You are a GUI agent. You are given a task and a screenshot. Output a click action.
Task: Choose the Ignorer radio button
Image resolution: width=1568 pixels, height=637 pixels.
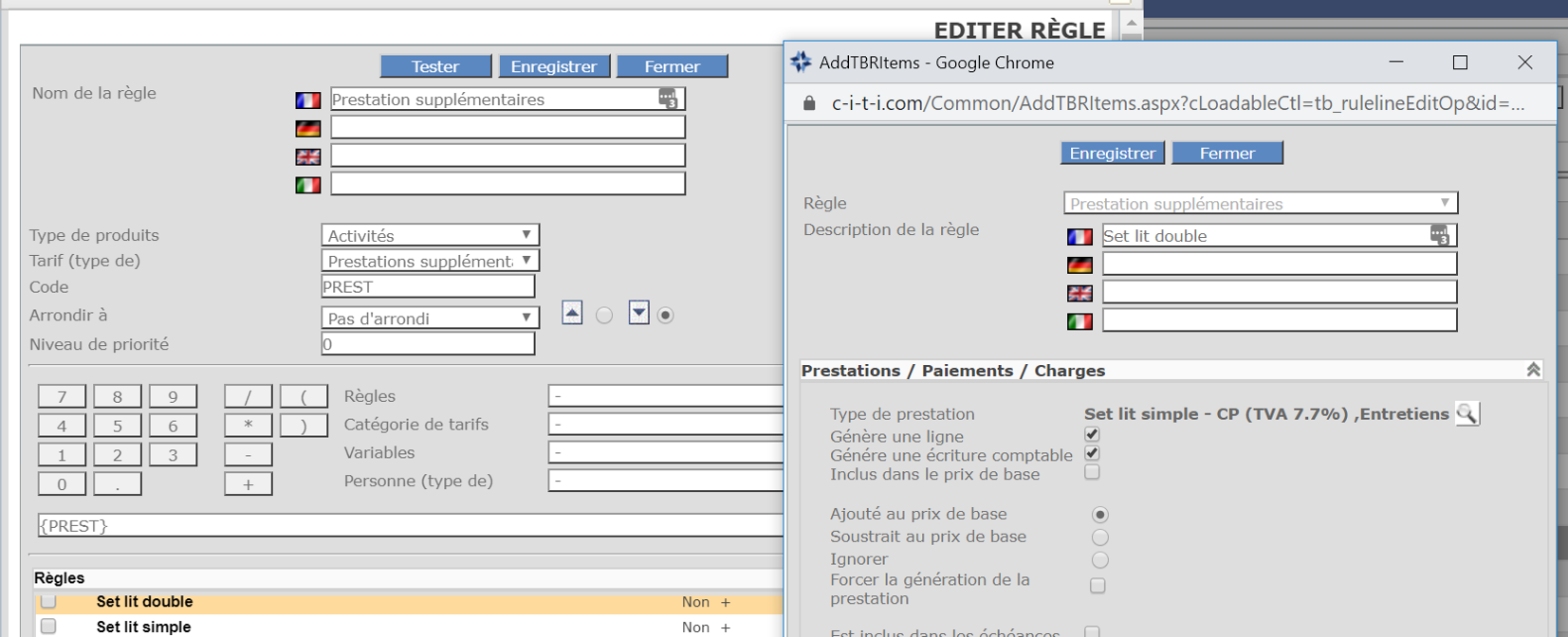point(1099,560)
